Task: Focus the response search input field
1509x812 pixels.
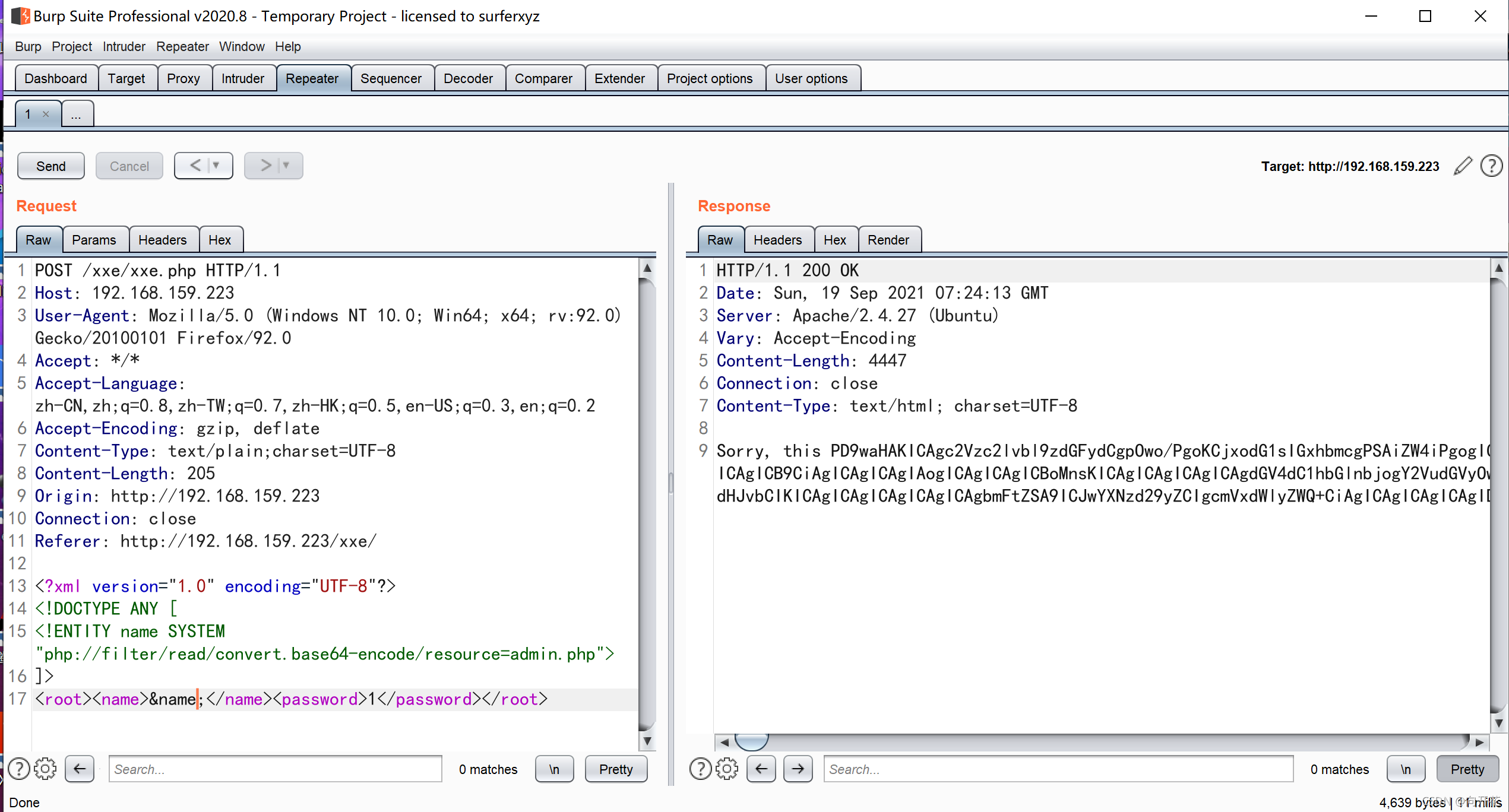Action: [1058, 769]
